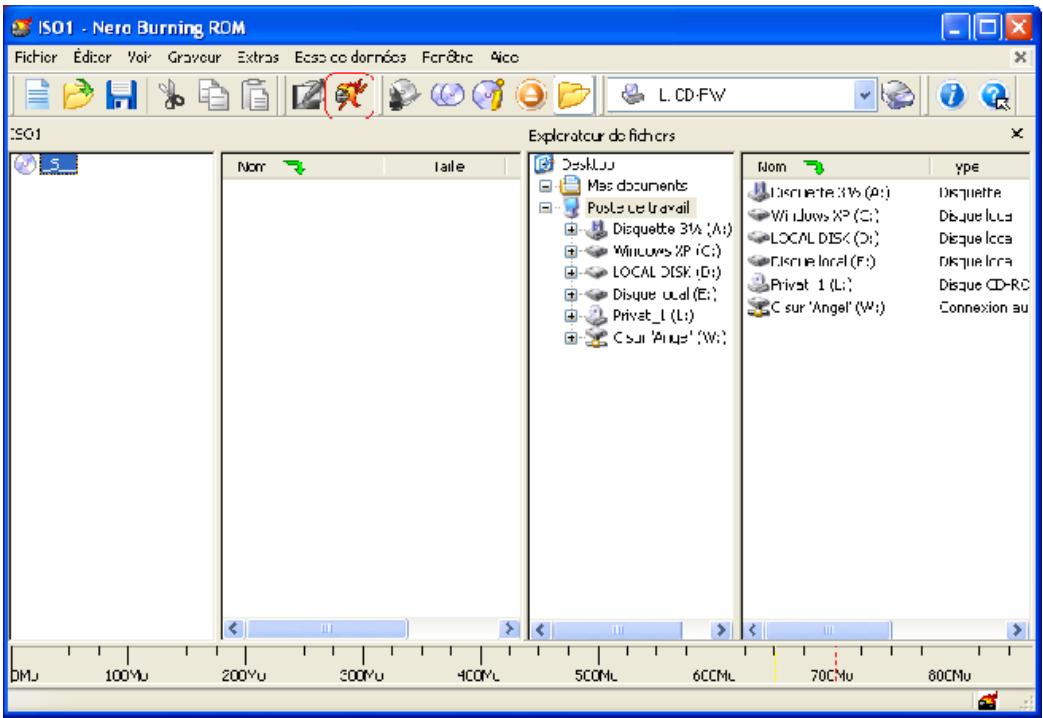Select Windows XP (C:) in the file list
The image size is (1043, 718).
pos(813,216)
